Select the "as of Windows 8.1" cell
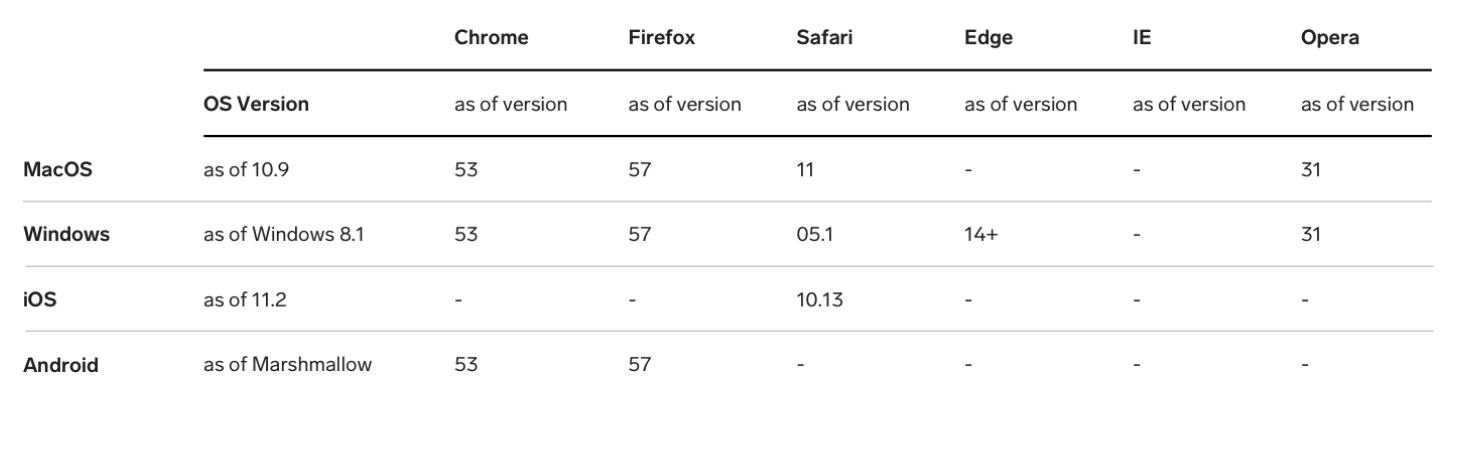This screenshot has height=458, width=1458. (x=282, y=235)
